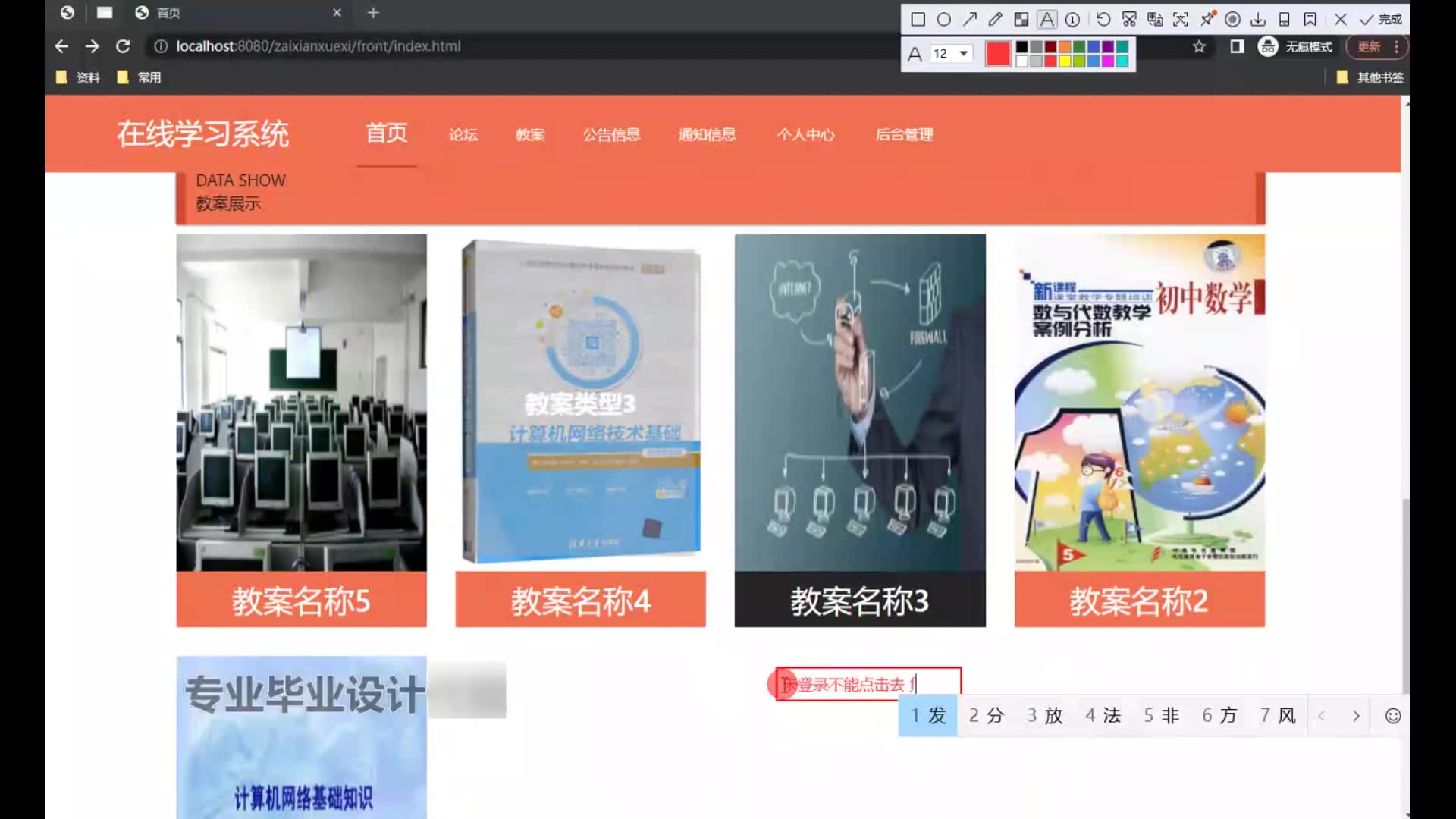
Task: Pick the white color swatch
Action: 1021,61
